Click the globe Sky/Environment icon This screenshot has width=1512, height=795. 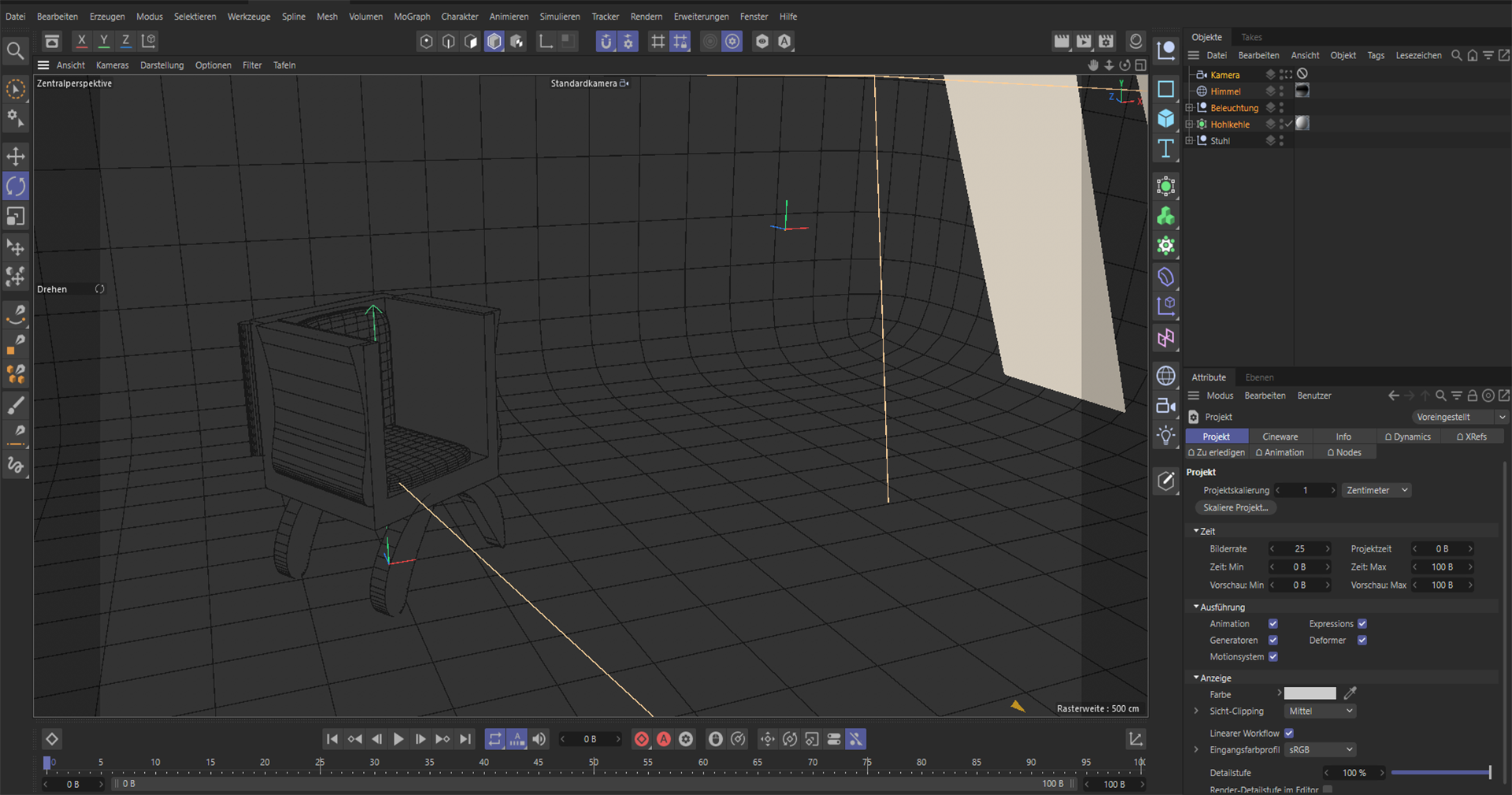click(1166, 376)
